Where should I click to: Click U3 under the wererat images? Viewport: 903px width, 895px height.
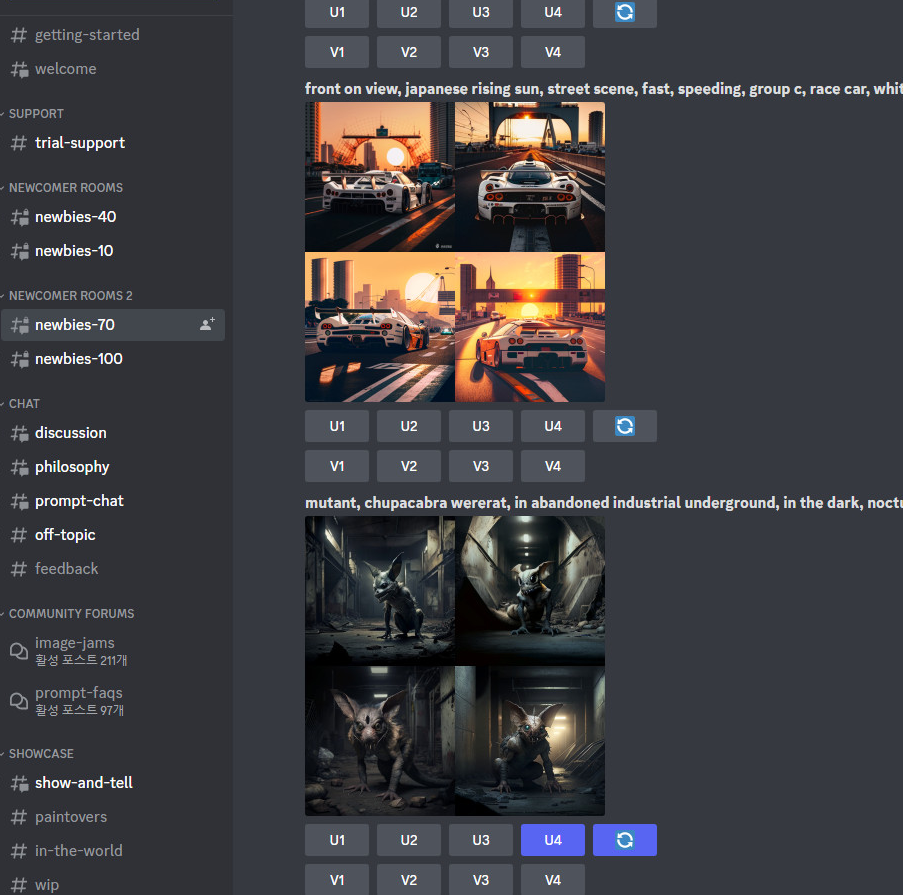coord(481,840)
